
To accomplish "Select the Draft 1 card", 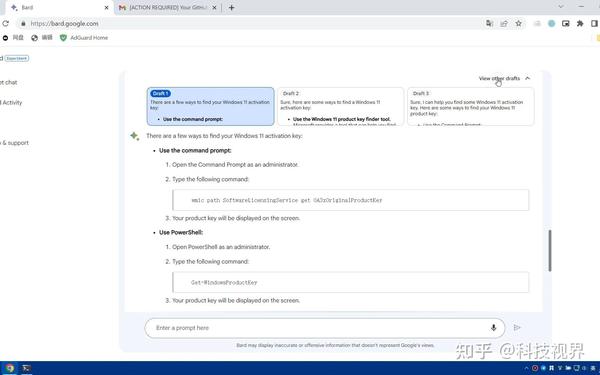I will click(x=210, y=106).
